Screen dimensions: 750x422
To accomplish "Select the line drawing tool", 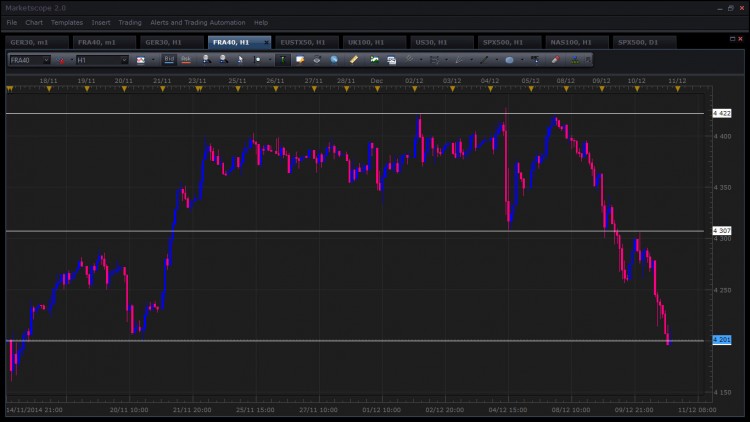I will pyautogui.click(x=484, y=60).
